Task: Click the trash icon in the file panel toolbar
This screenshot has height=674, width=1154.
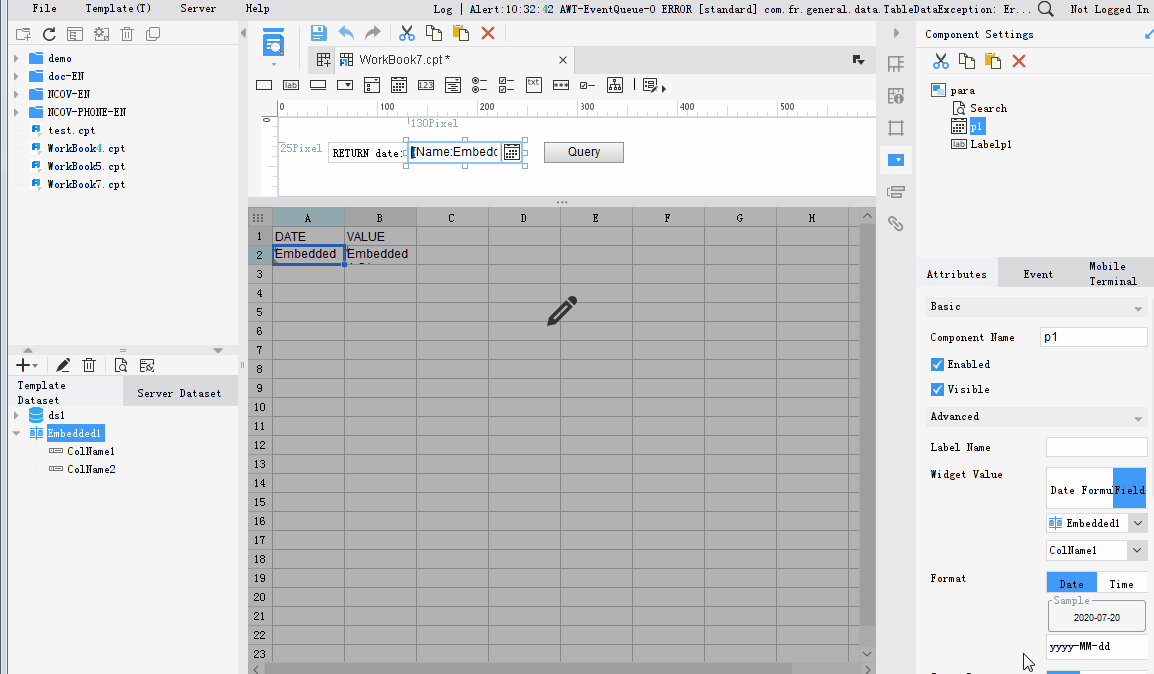Action: 127,35
